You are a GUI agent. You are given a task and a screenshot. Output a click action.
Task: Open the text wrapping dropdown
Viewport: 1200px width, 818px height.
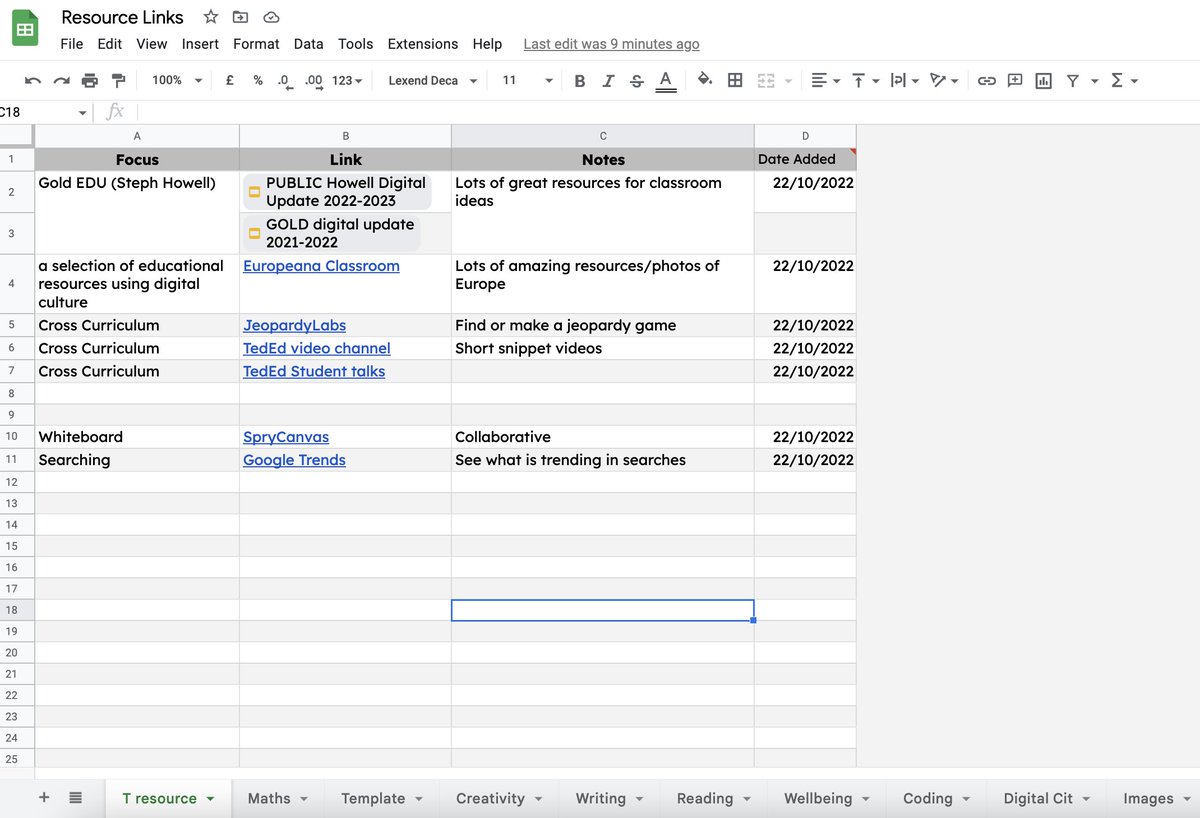tap(903, 80)
